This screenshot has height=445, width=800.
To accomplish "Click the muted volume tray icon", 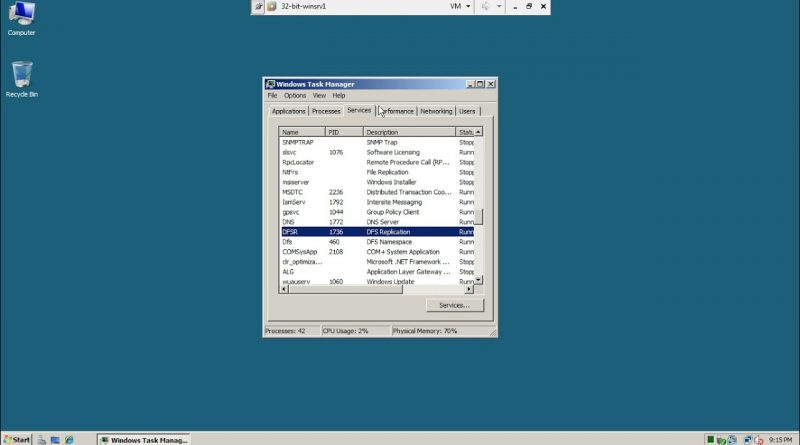I will 759,439.
